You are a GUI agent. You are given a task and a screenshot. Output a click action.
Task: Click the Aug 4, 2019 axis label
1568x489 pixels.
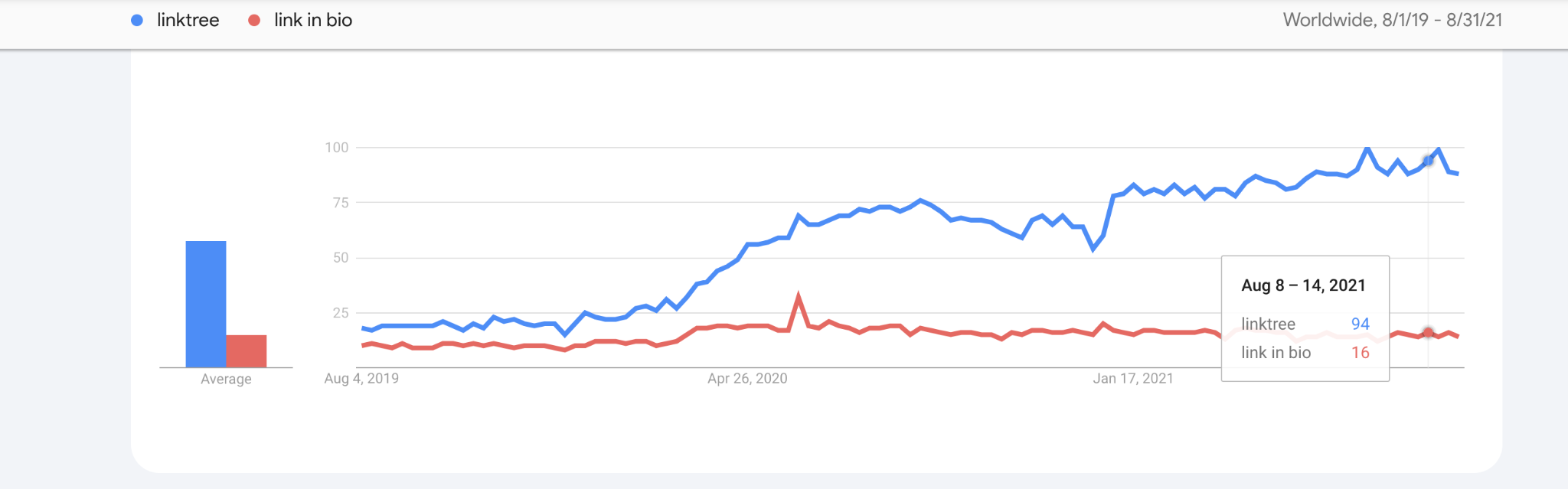pos(361,379)
